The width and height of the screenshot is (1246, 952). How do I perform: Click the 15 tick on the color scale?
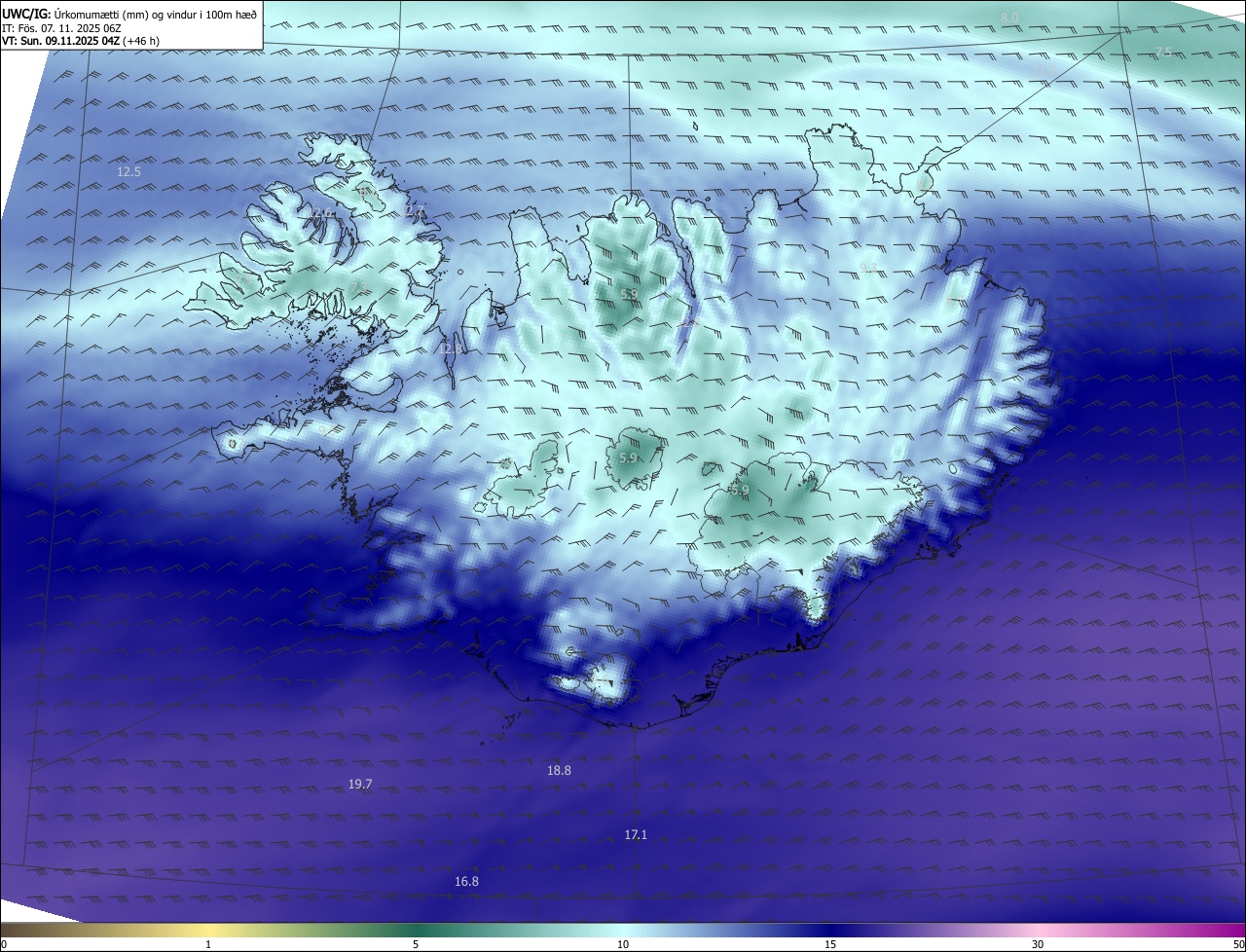point(830,944)
